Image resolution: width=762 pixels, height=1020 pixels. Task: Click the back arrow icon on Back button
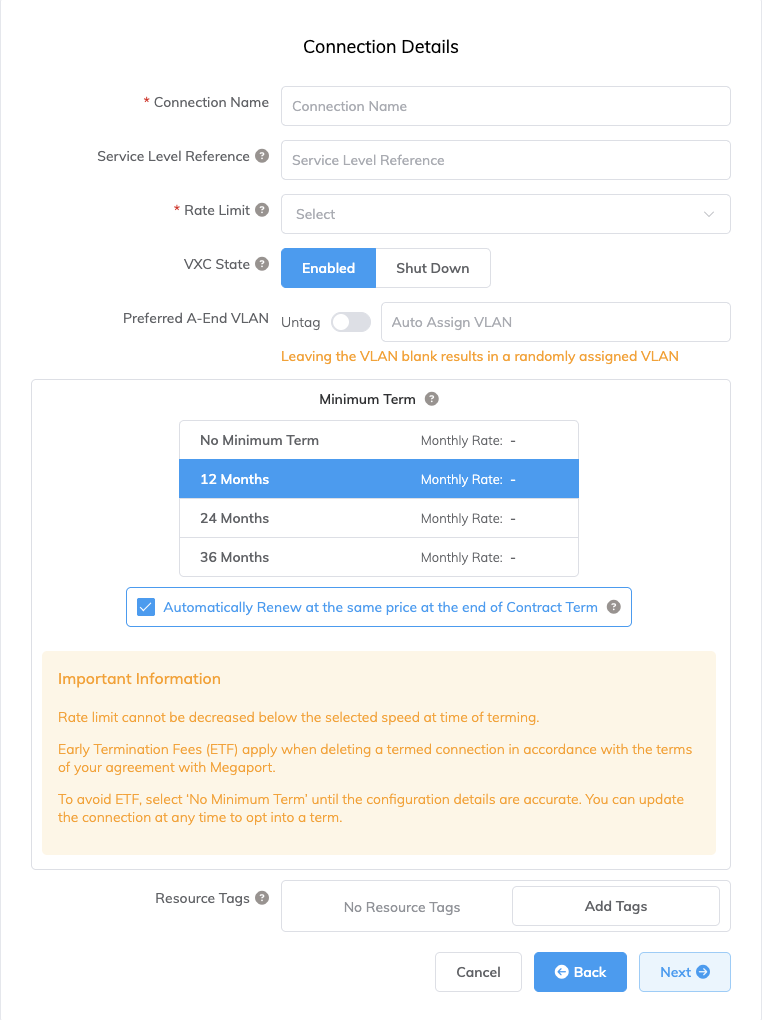click(x=561, y=971)
